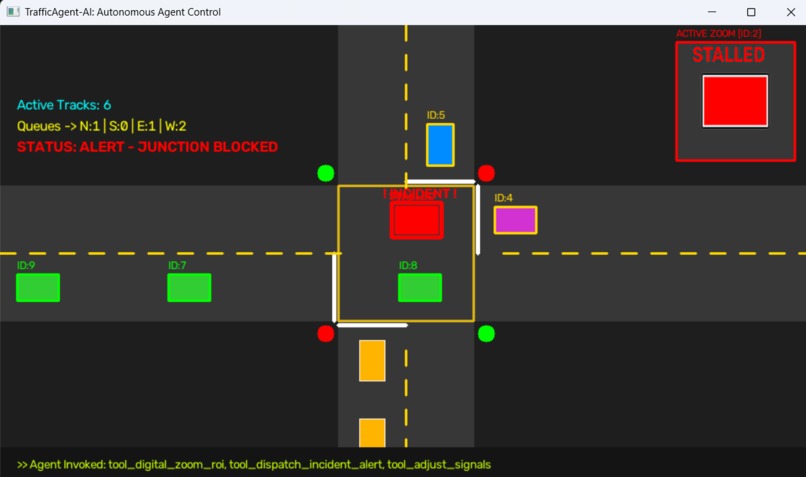Click the green signal light at southeast corner
806x477 pixels.
(x=486, y=334)
